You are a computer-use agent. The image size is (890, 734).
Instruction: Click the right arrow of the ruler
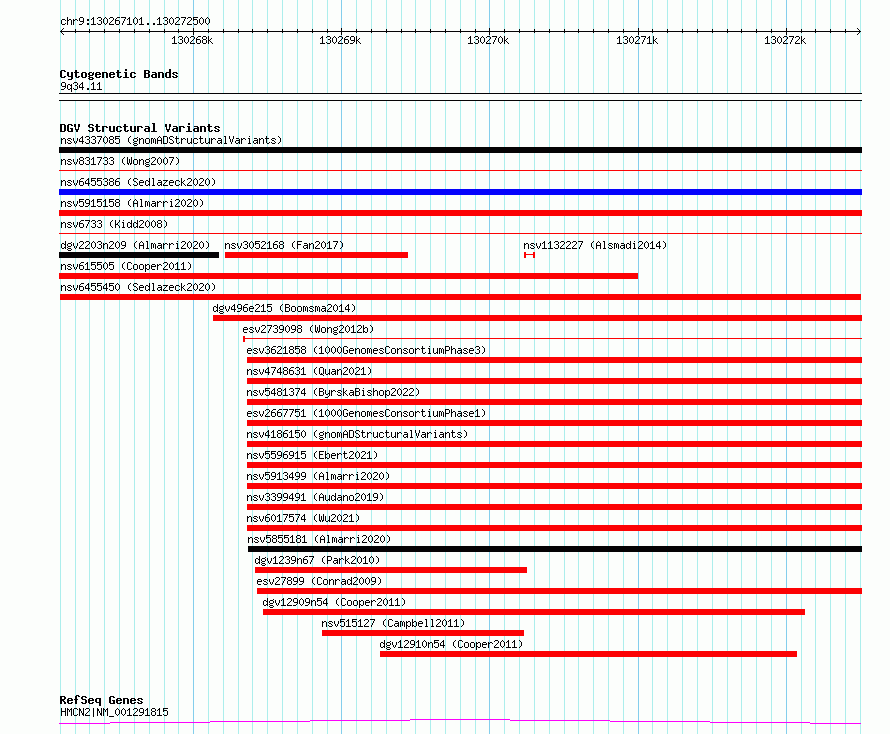point(859,32)
